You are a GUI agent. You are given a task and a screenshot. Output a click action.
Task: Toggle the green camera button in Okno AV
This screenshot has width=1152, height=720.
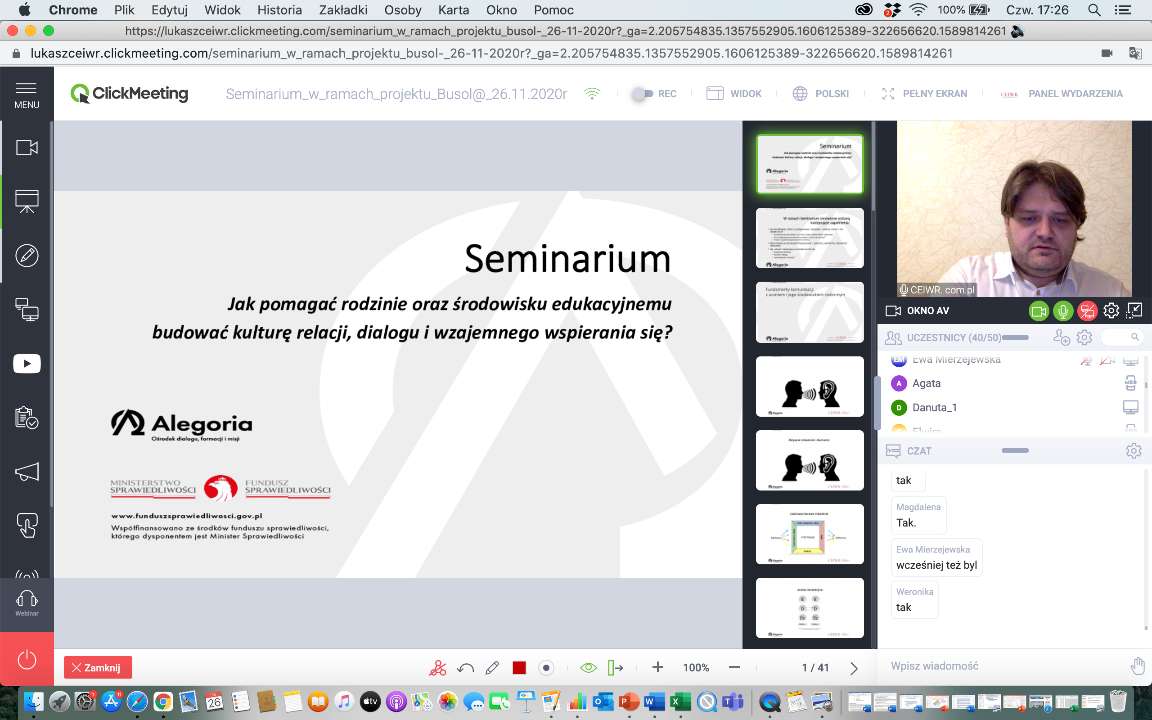pyautogui.click(x=1039, y=311)
